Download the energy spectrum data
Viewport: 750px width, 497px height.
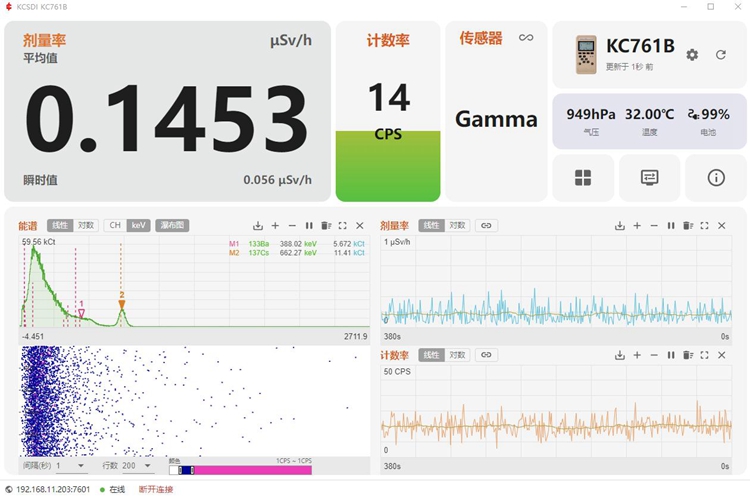pyautogui.click(x=258, y=226)
